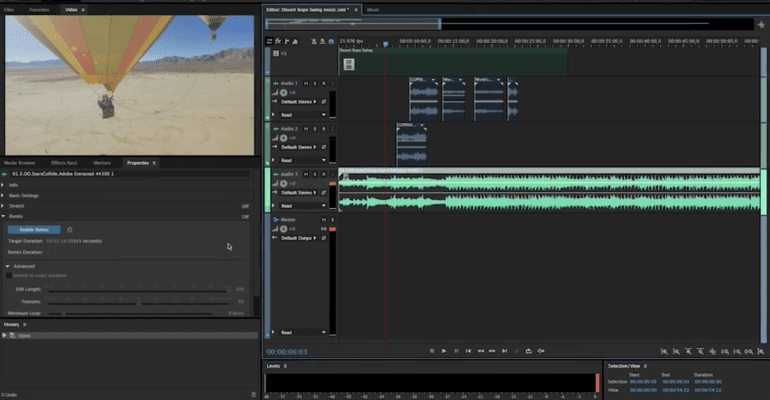The width and height of the screenshot is (770, 400).
Task: Mute the Master track
Action: [x=324, y=219]
